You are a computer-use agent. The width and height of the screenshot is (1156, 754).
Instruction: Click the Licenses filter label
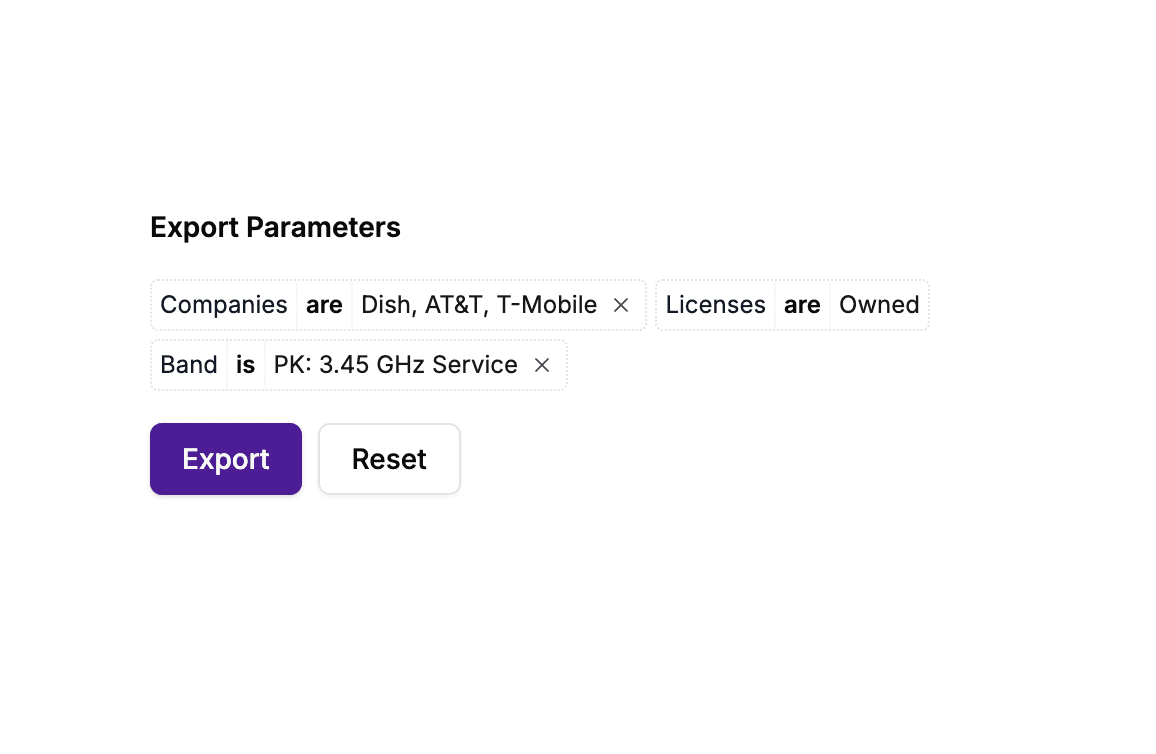tap(715, 305)
